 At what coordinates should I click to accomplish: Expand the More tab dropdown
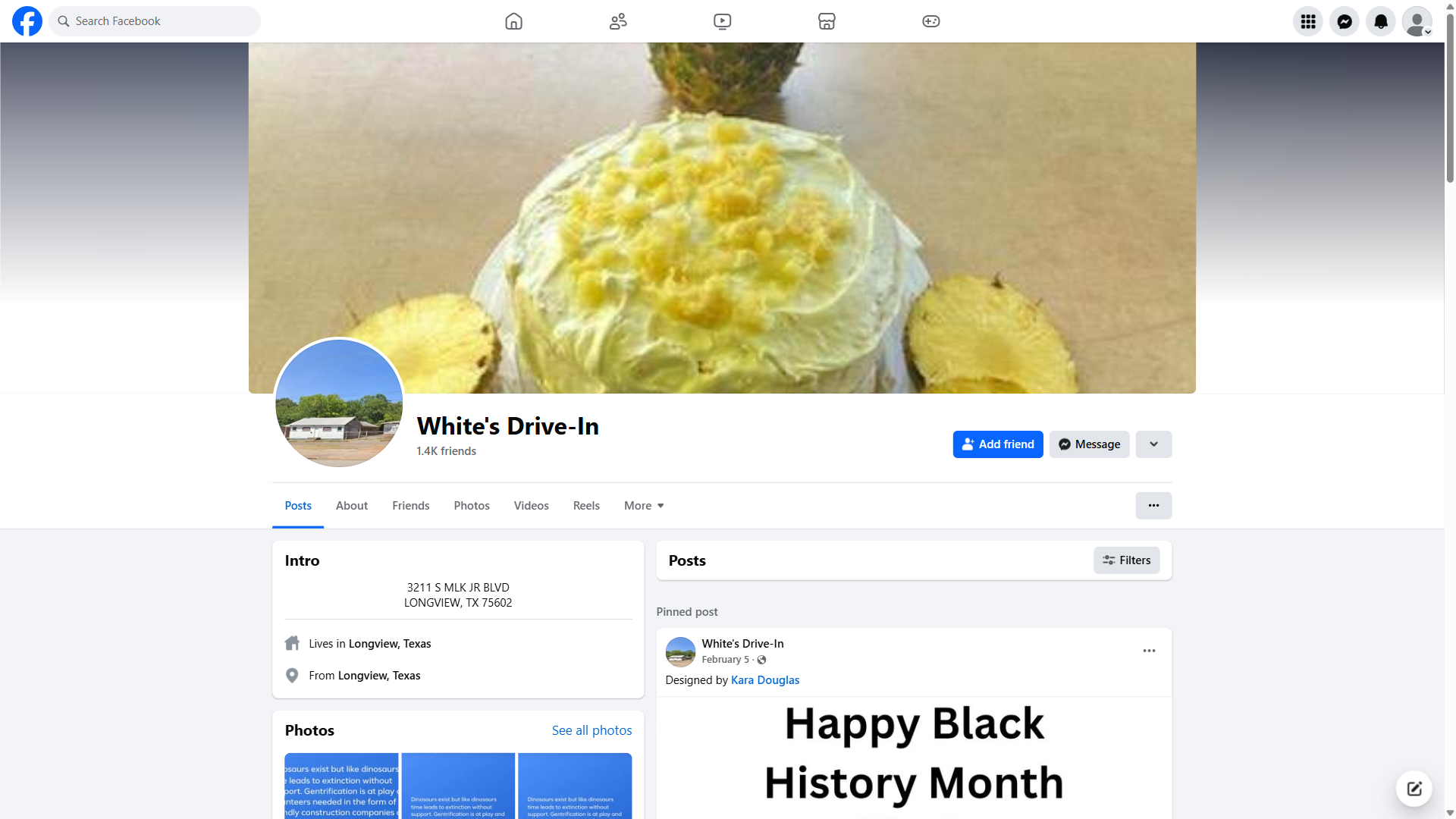pos(644,506)
